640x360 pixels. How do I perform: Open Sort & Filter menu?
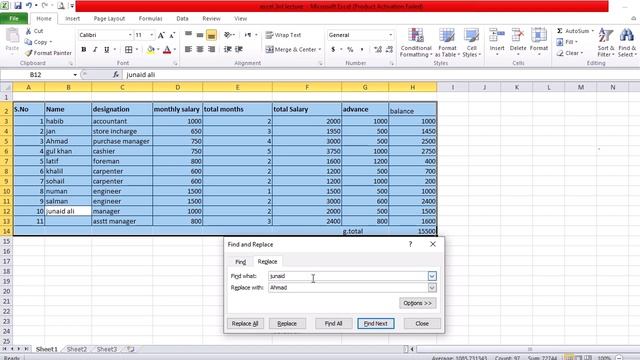[x=606, y=42]
